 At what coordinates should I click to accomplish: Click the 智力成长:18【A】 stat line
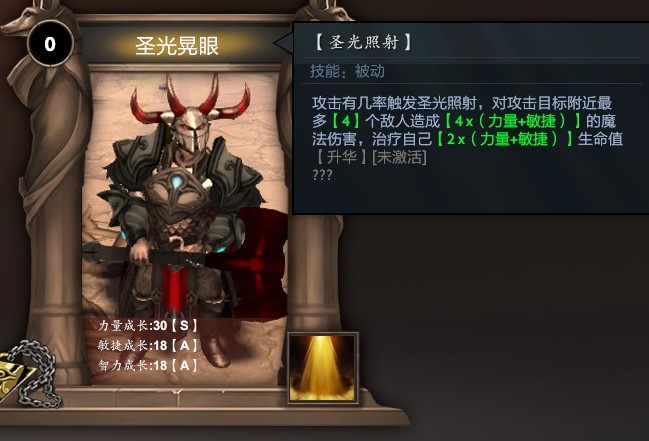(148, 365)
